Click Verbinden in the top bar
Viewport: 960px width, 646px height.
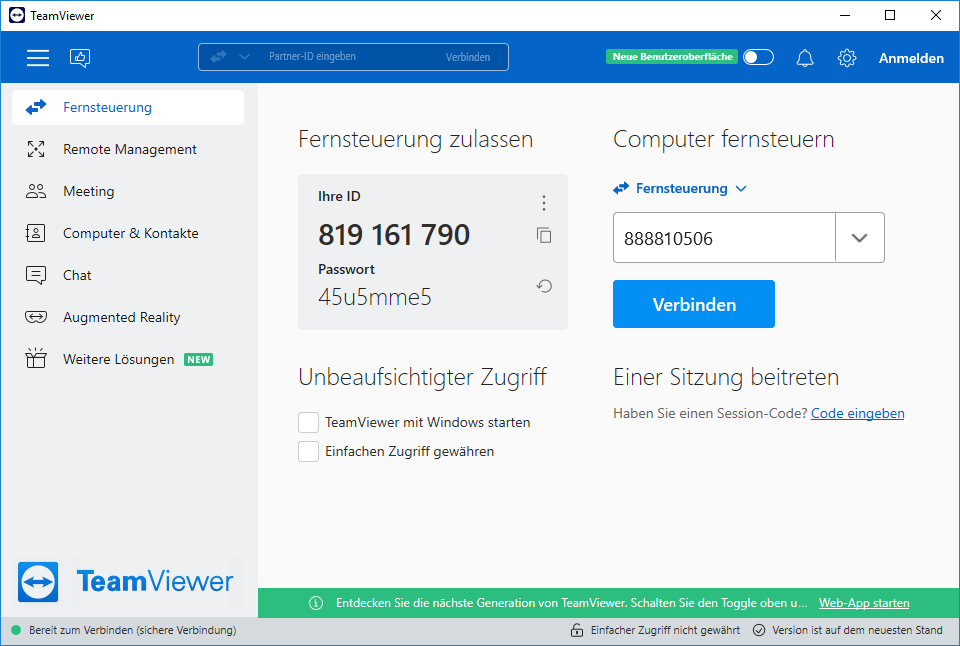[x=468, y=57]
